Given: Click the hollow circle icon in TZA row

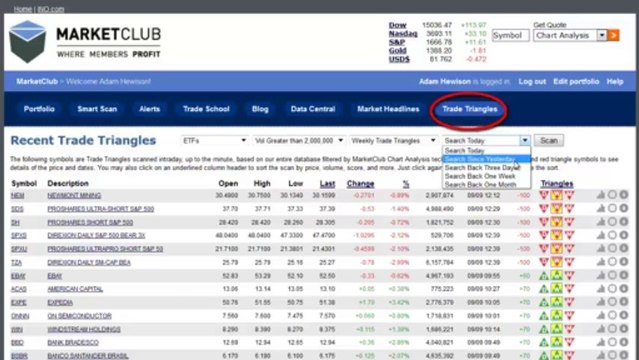Looking at the screenshot, I should [x=612, y=262].
